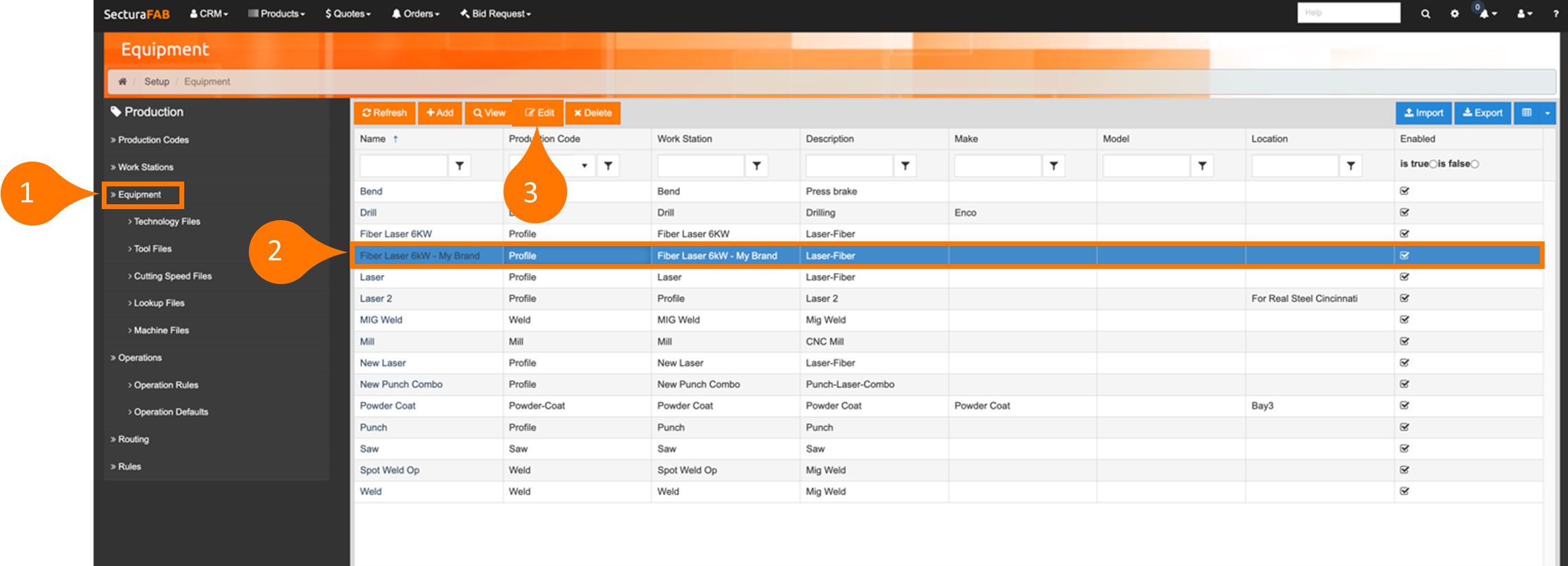Screen dimensions: 1568x566
Task: Click the question mark help icon
Action: click(x=1556, y=14)
